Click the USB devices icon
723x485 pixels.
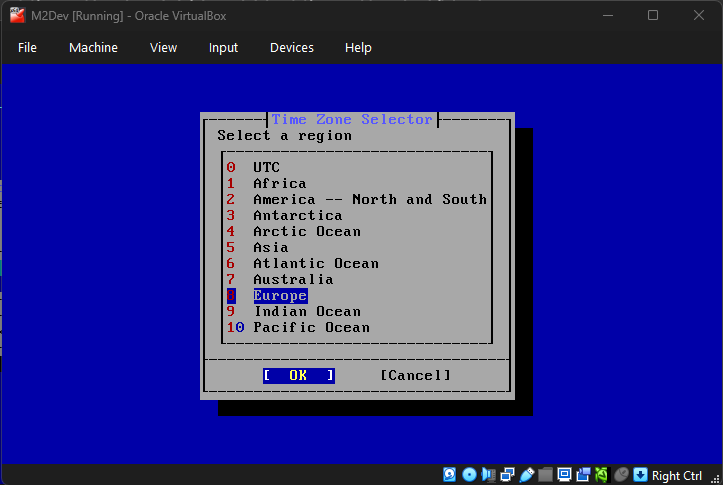click(526, 475)
